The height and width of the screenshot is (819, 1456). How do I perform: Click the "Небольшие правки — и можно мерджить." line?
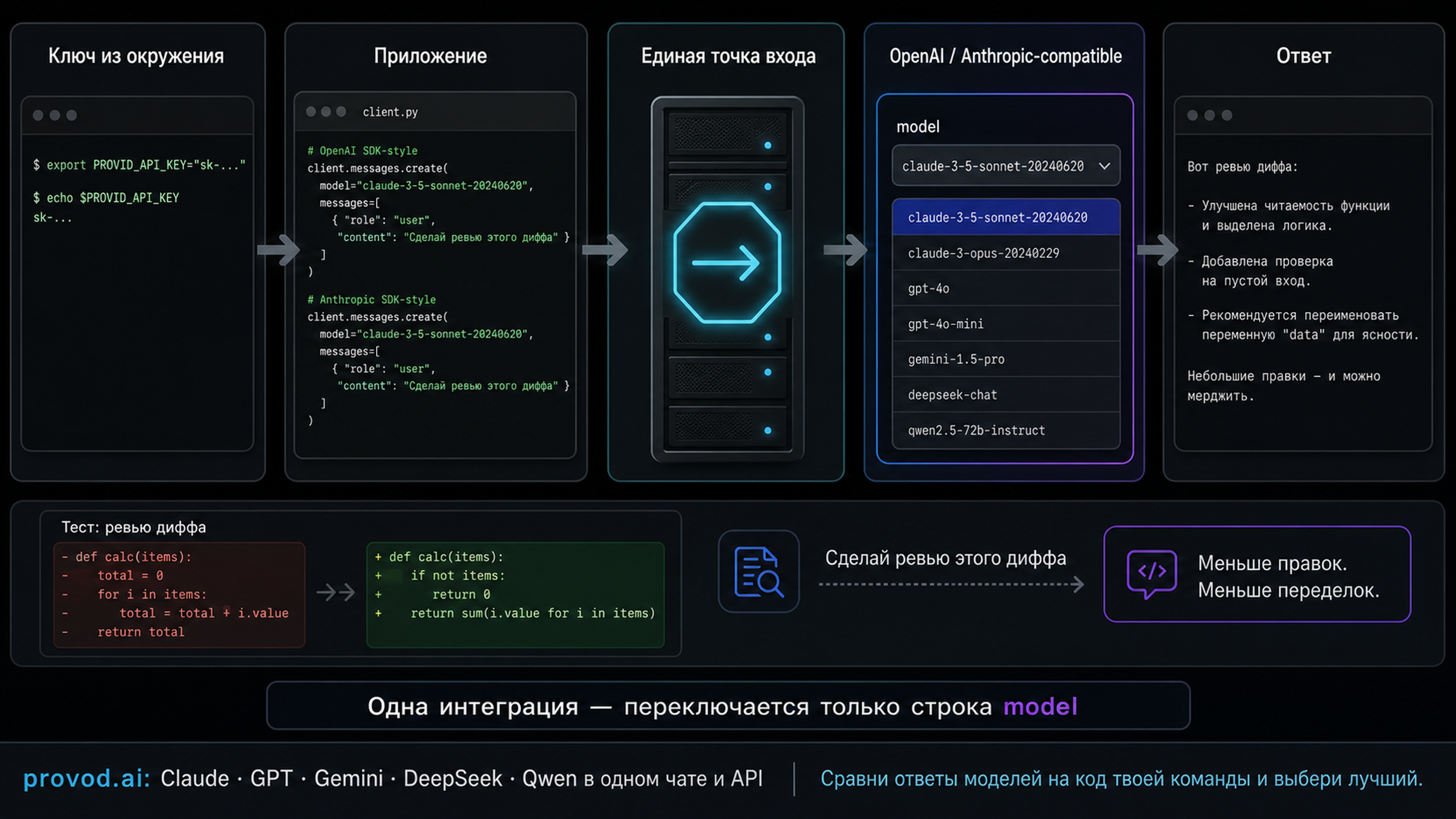[1284, 386]
